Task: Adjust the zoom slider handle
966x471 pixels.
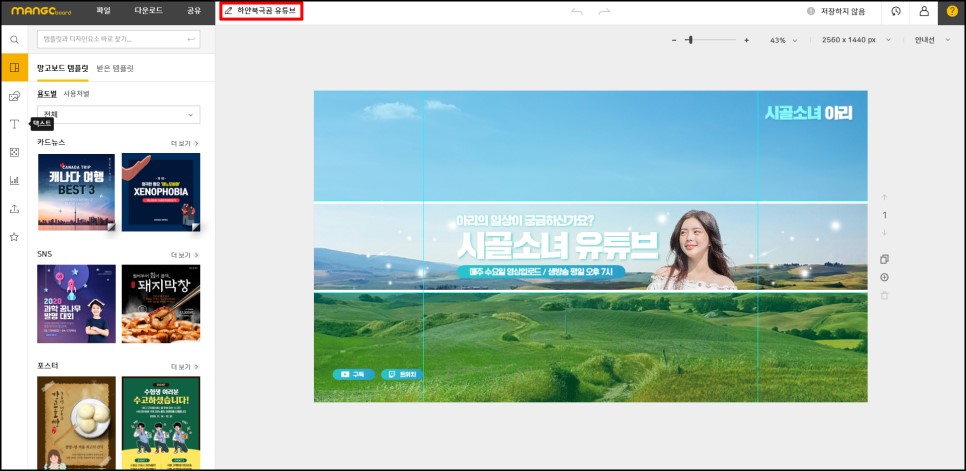Action: click(691, 40)
